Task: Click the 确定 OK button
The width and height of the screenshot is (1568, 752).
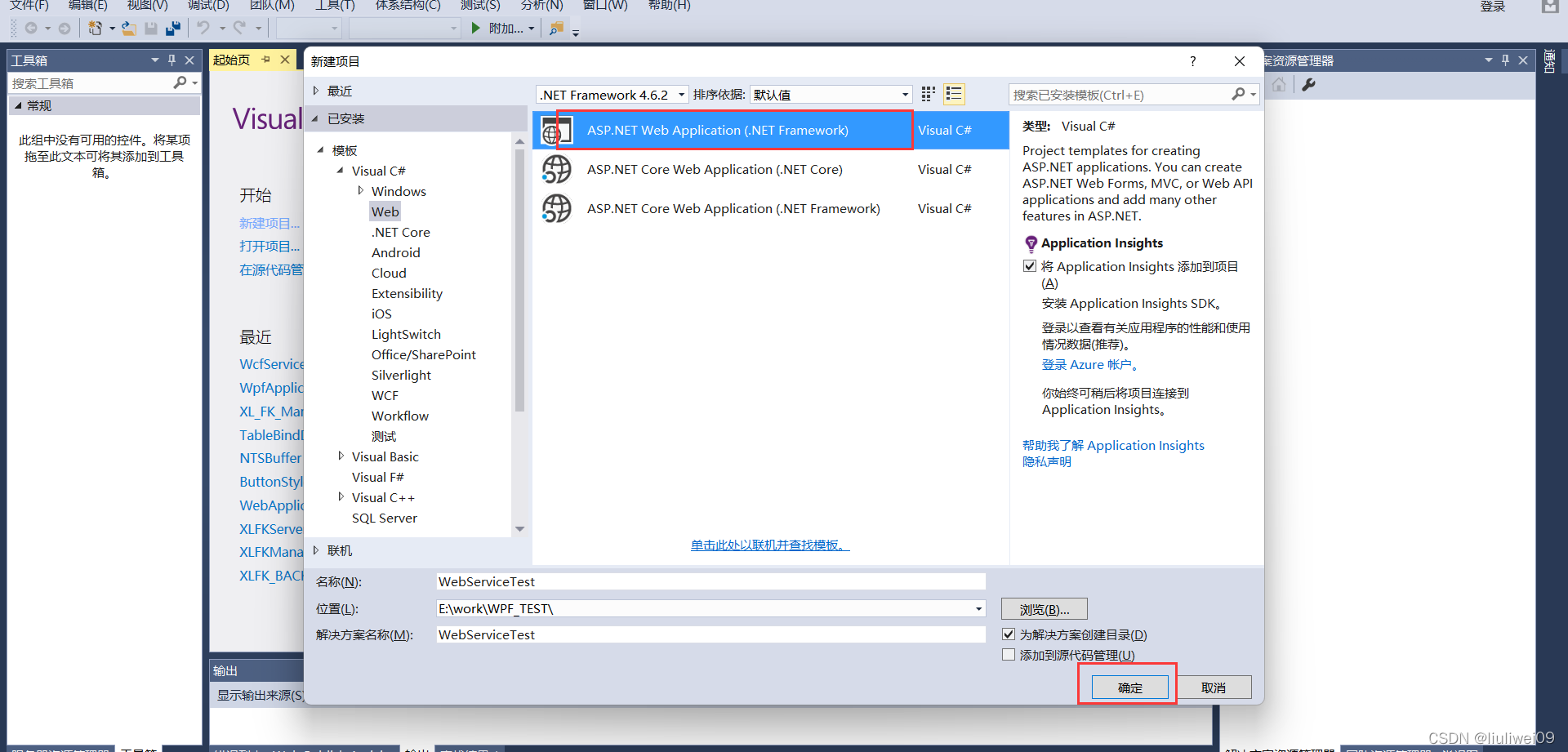Action: (x=1130, y=687)
